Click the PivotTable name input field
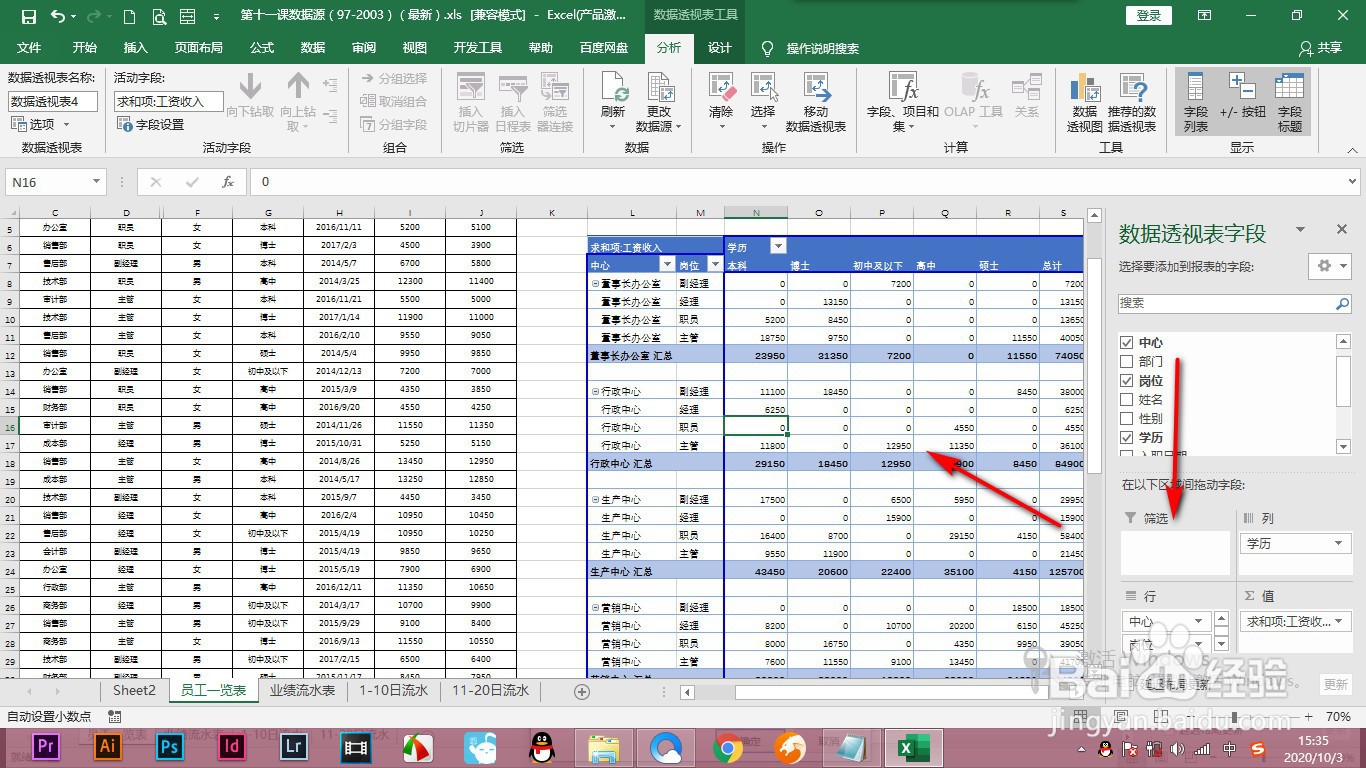Image resolution: width=1366 pixels, height=768 pixels. tap(53, 101)
